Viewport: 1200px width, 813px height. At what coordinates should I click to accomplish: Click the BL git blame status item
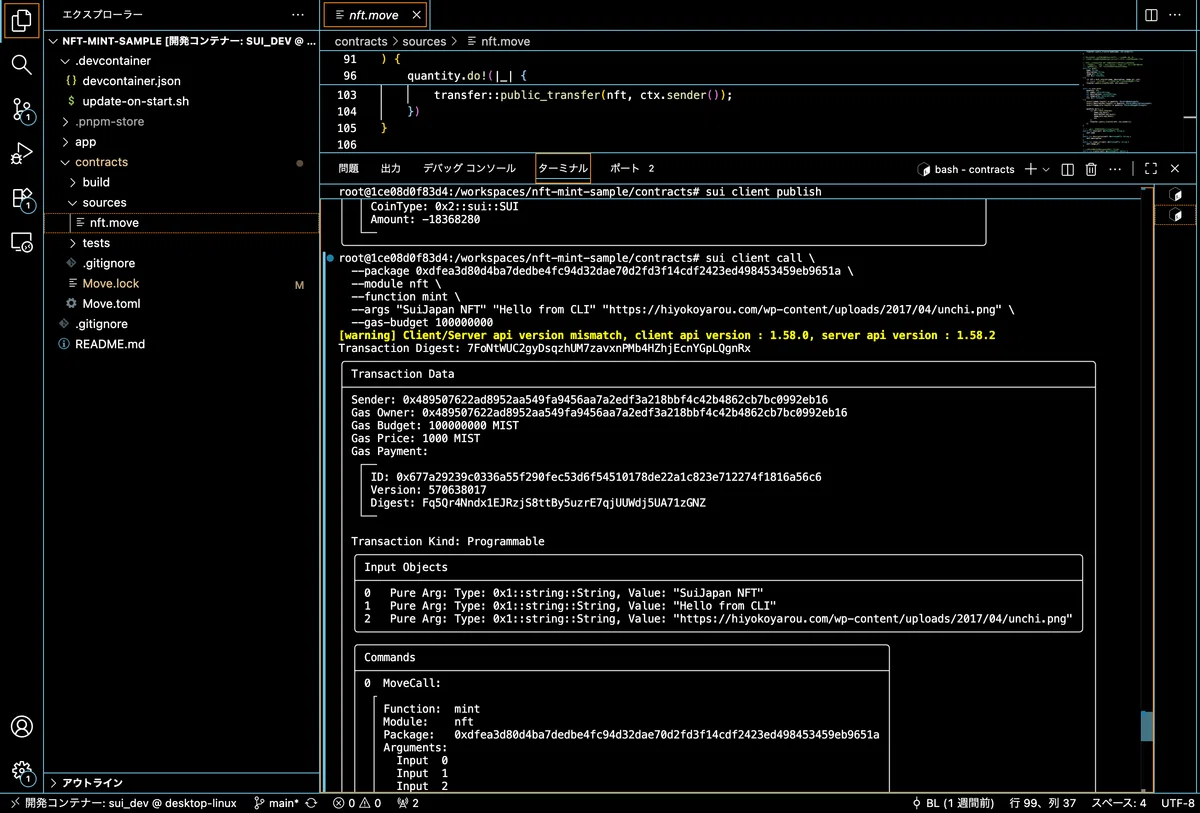click(x=953, y=803)
